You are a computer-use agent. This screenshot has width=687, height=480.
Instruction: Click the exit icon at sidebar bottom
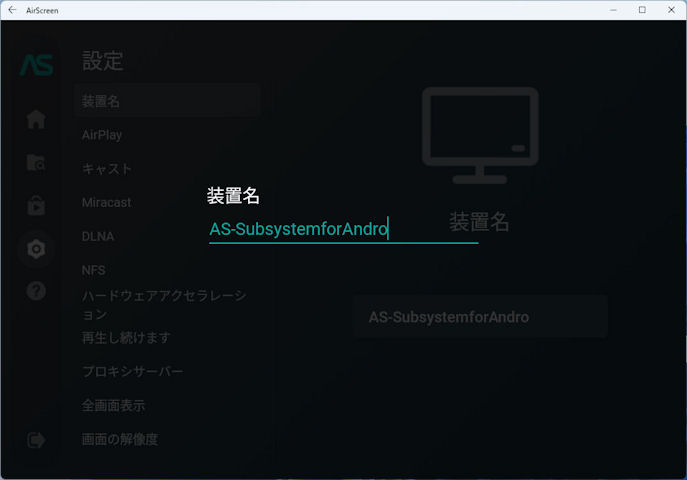(x=36, y=440)
